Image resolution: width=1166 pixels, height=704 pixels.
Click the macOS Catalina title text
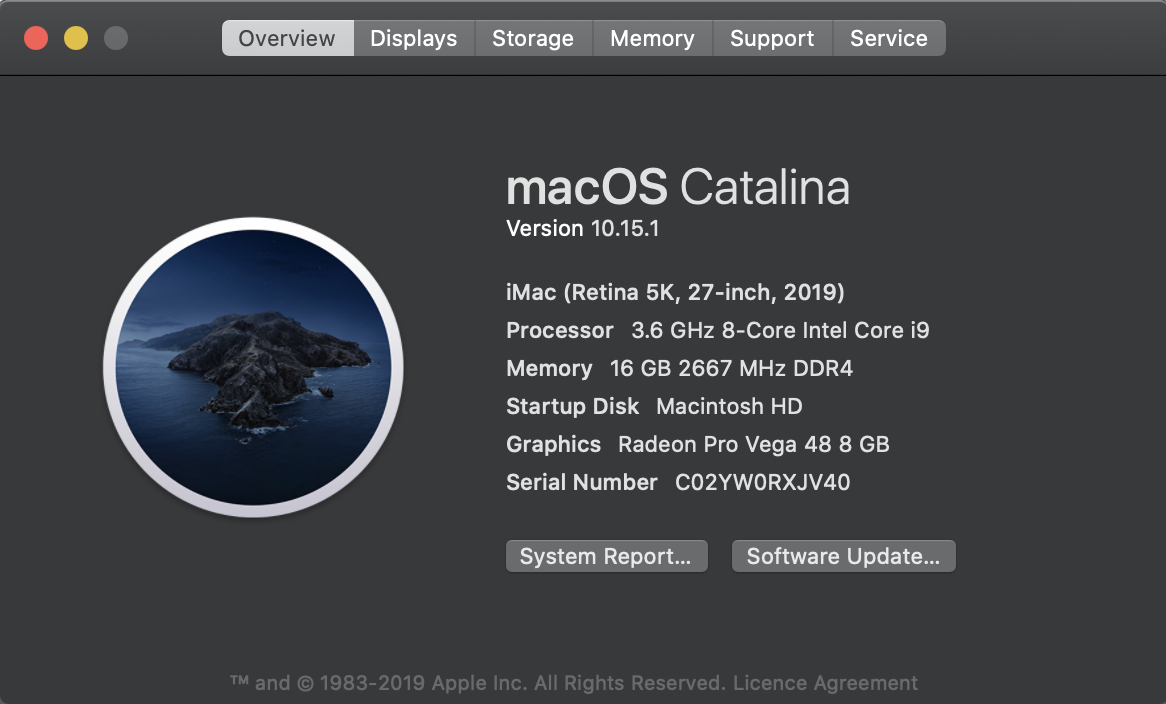(678, 187)
